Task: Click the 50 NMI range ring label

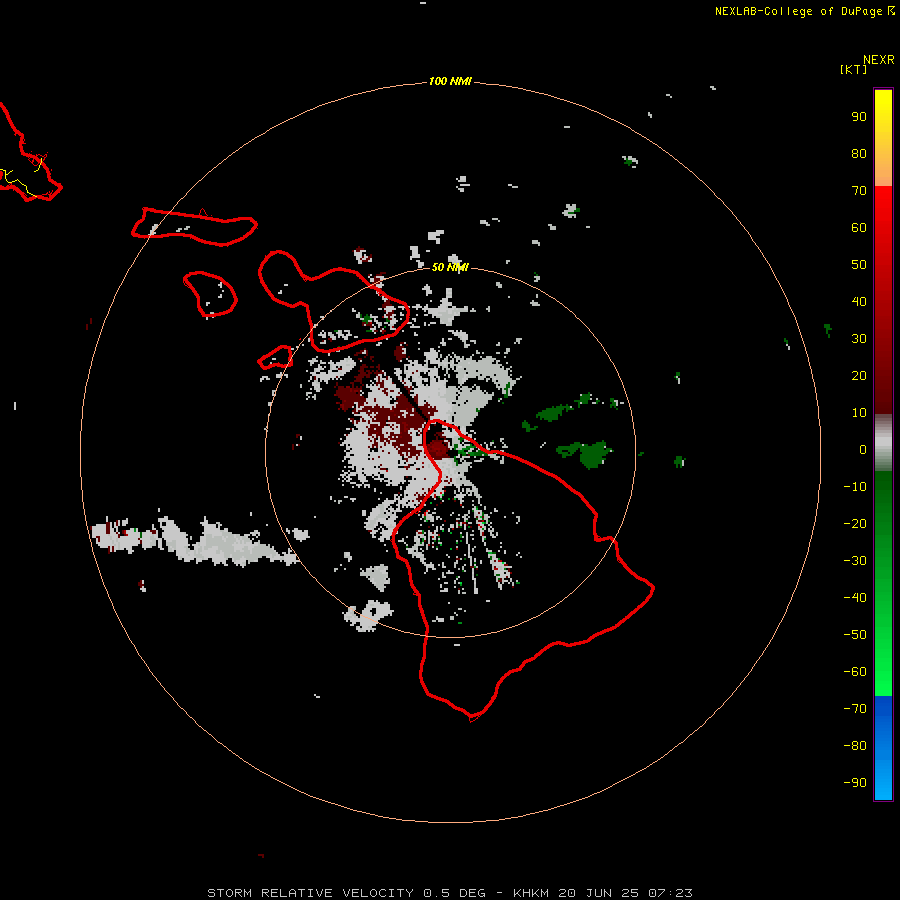Action: [x=450, y=267]
